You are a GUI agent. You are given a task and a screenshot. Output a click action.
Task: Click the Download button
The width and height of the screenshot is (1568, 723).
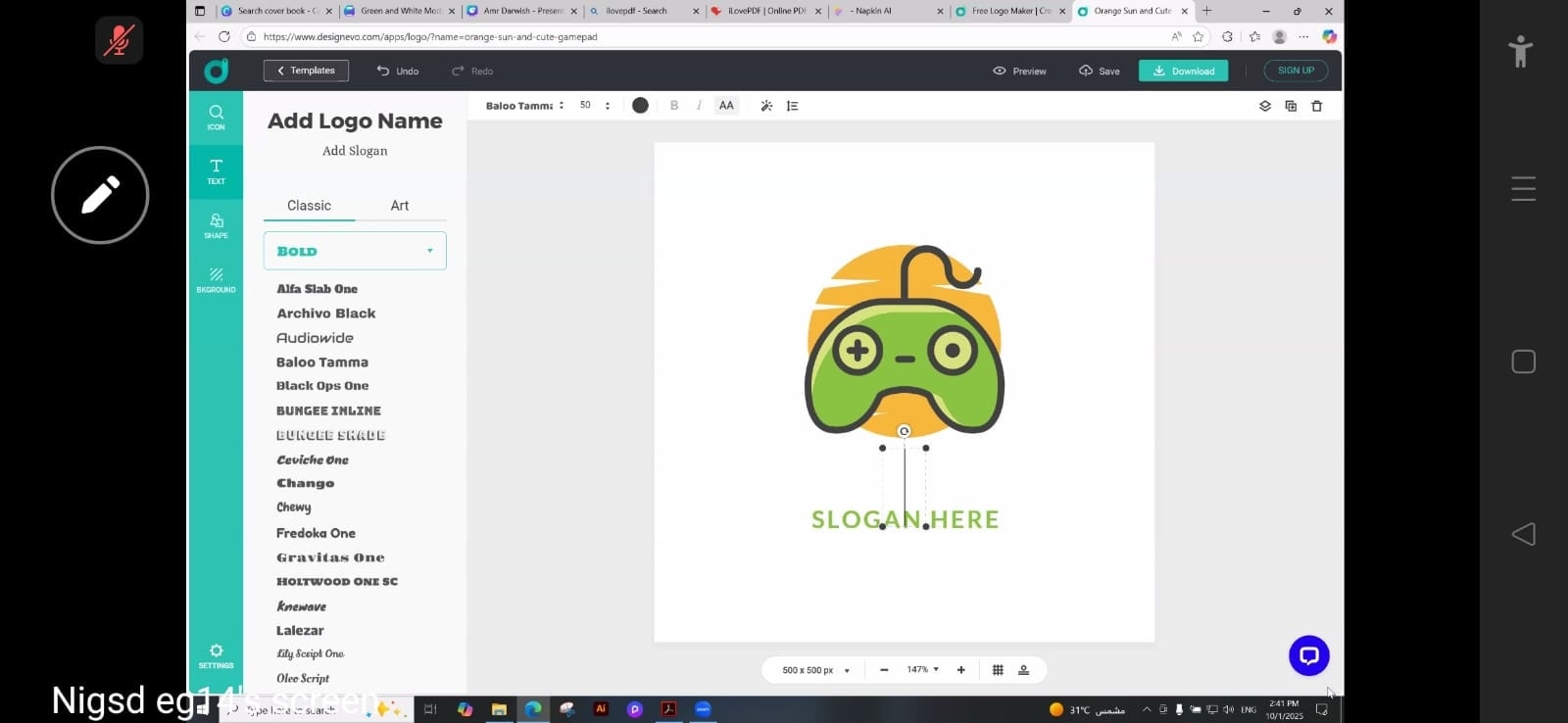pos(1183,71)
